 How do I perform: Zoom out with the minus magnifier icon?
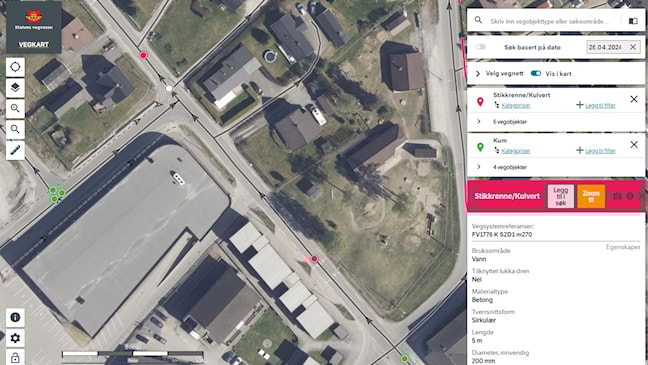click(x=15, y=129)
